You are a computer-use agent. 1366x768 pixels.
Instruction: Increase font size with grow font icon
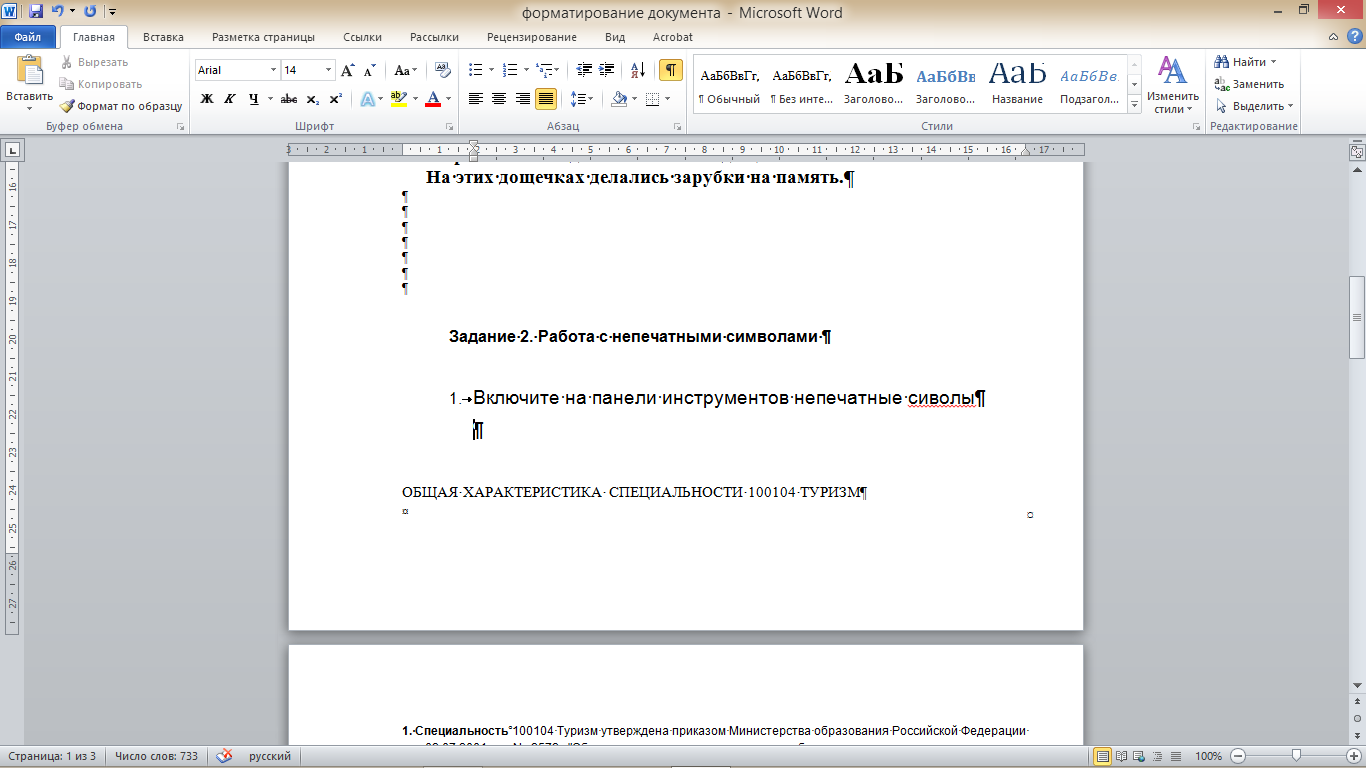pos(348,70)
